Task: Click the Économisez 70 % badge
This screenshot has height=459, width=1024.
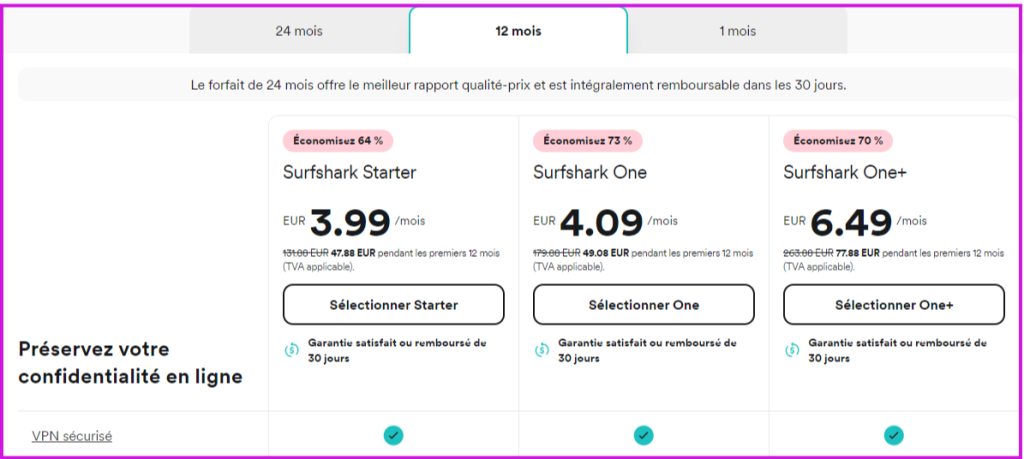Action: pos(838,141)
